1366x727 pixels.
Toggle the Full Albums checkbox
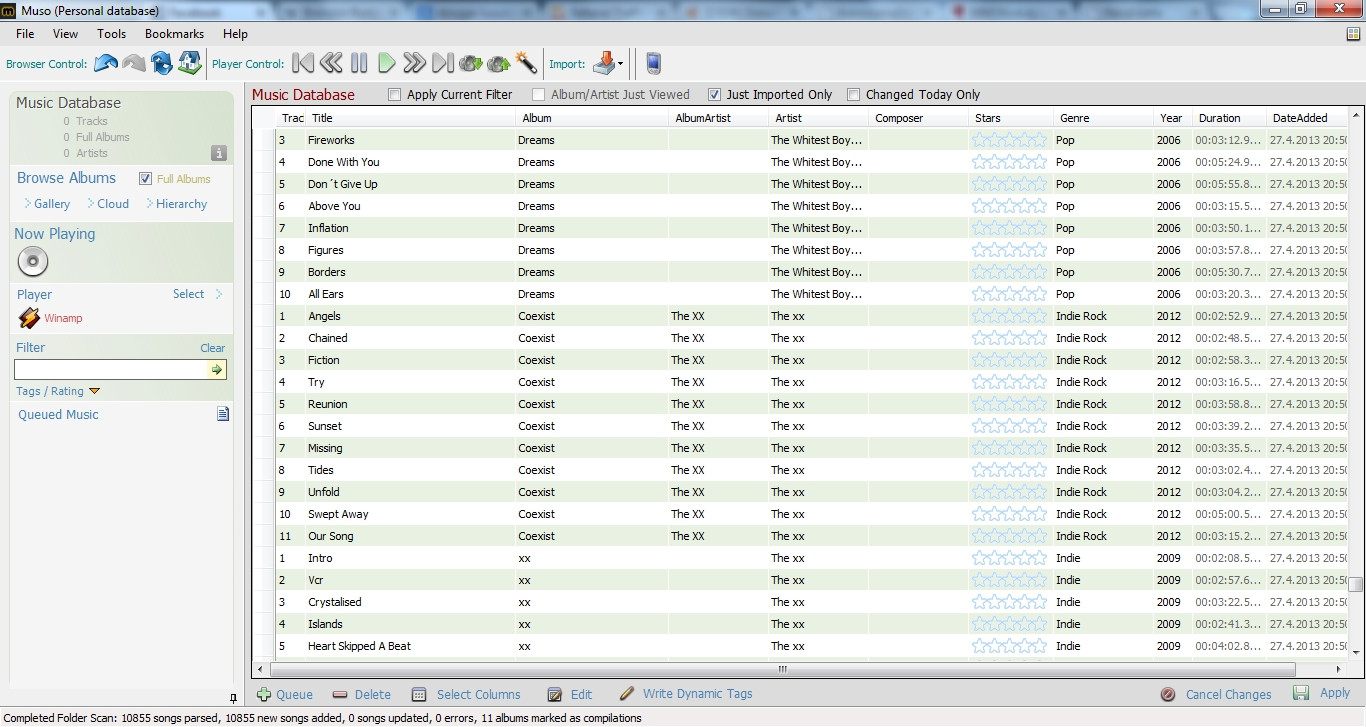[x=146, y=179]
